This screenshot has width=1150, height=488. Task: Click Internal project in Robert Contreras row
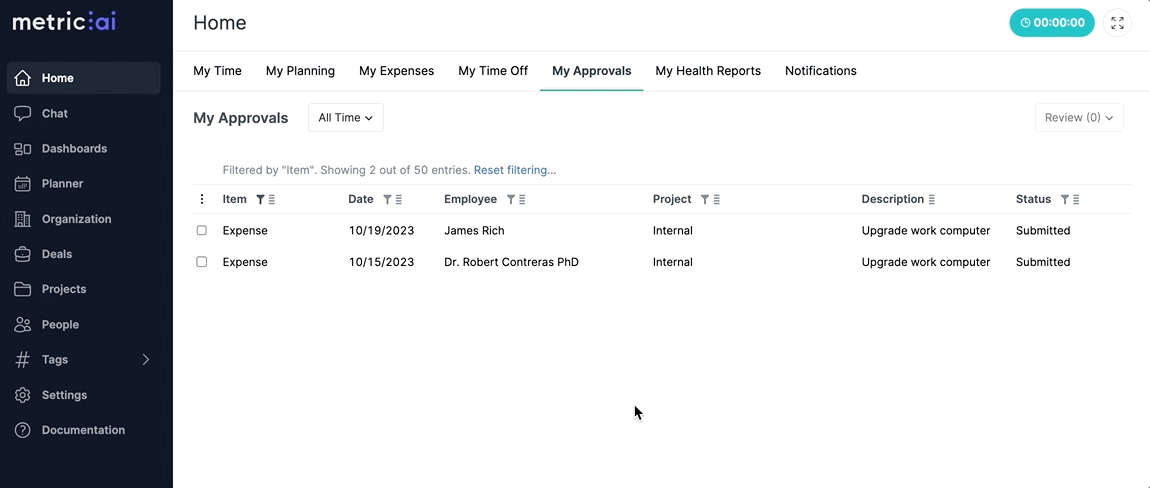(x=673, y=262)
